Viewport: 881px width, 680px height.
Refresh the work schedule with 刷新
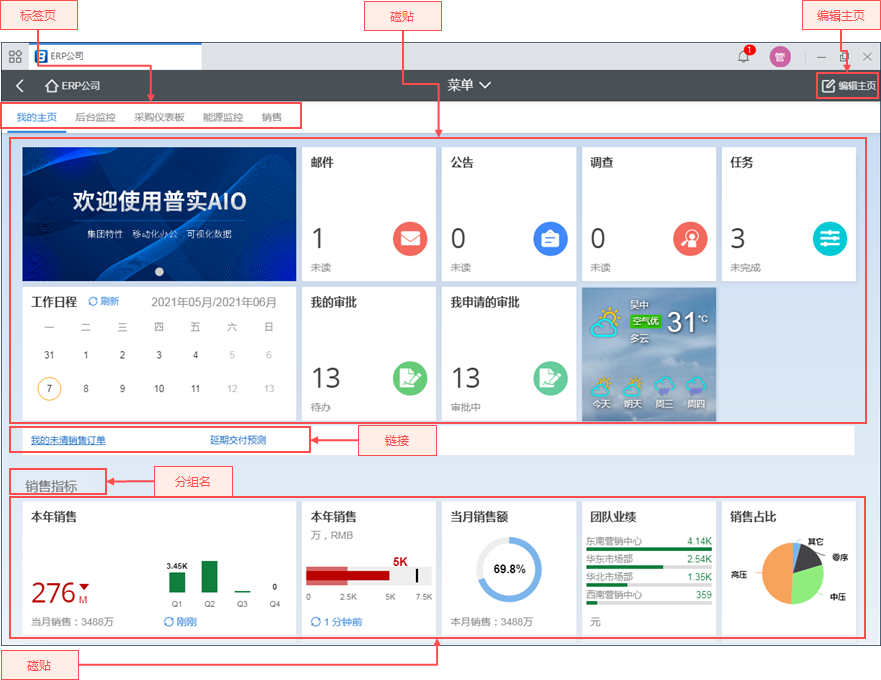tap(104, 301)
